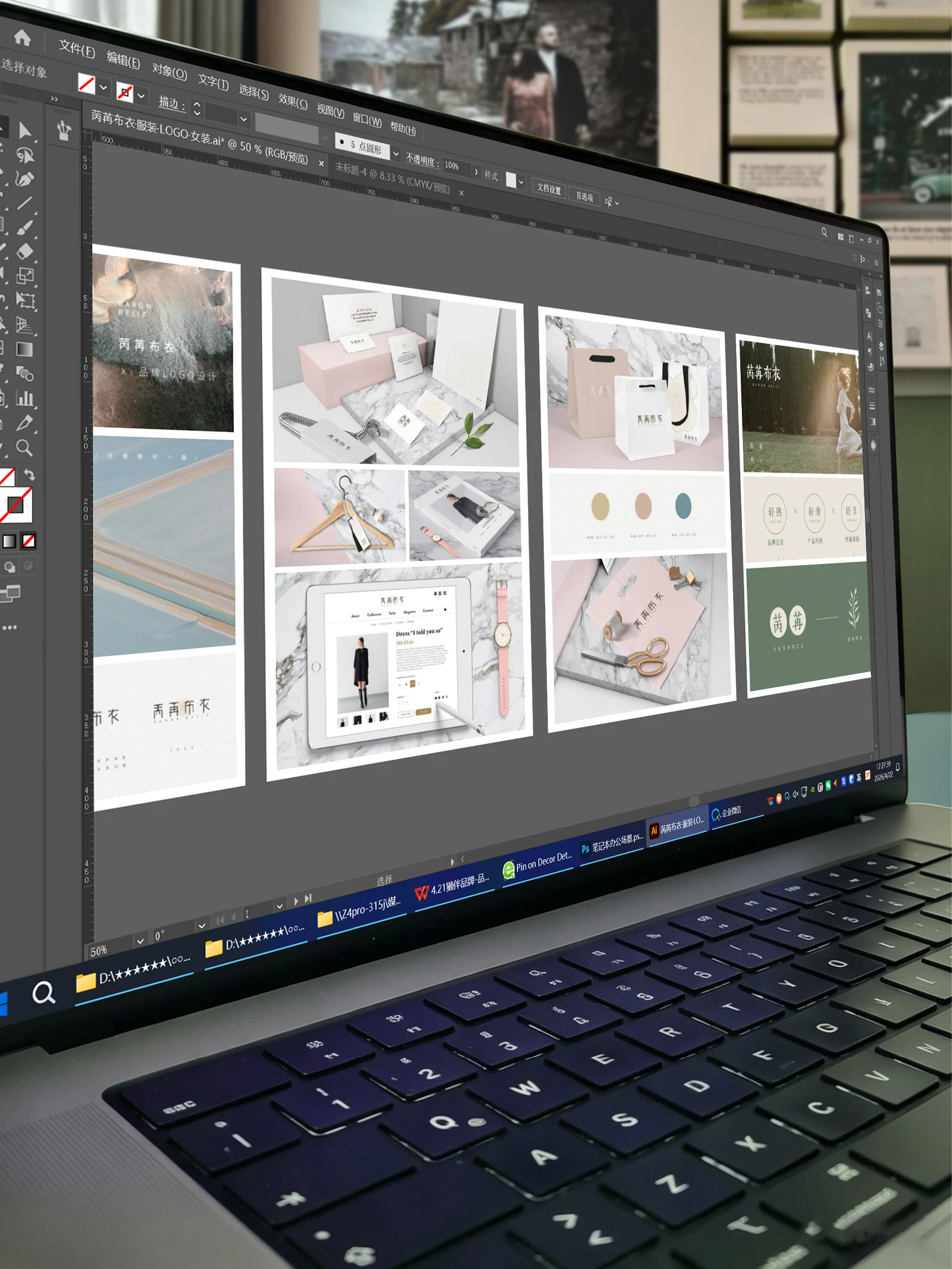Viewport: 952px width, 1269px height.
Task: Select the Lasso tool
Action: click(x=25, y=155)
